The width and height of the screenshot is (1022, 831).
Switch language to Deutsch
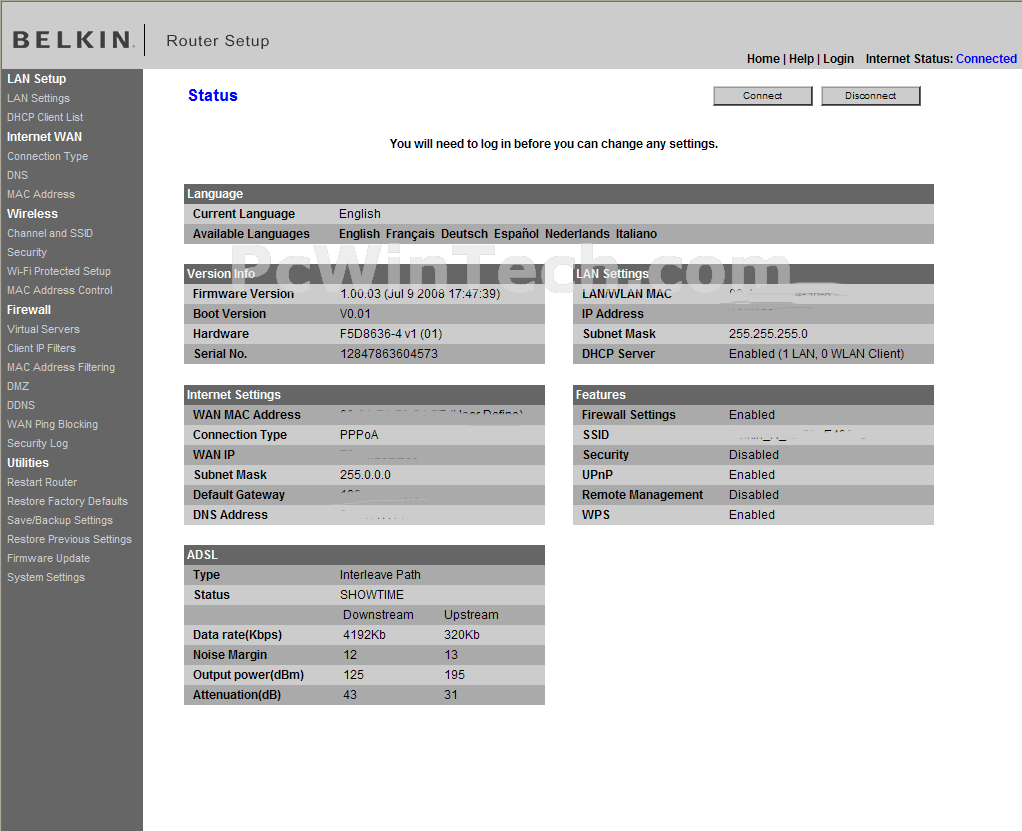click(x=464, y=234)
